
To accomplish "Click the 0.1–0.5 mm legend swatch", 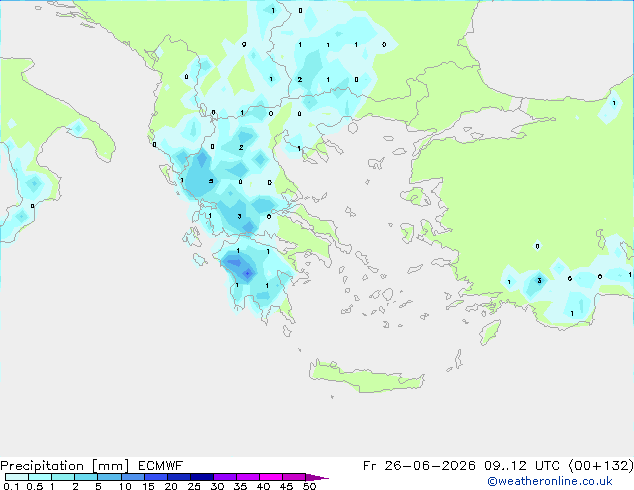I will [x=17, y=477].
